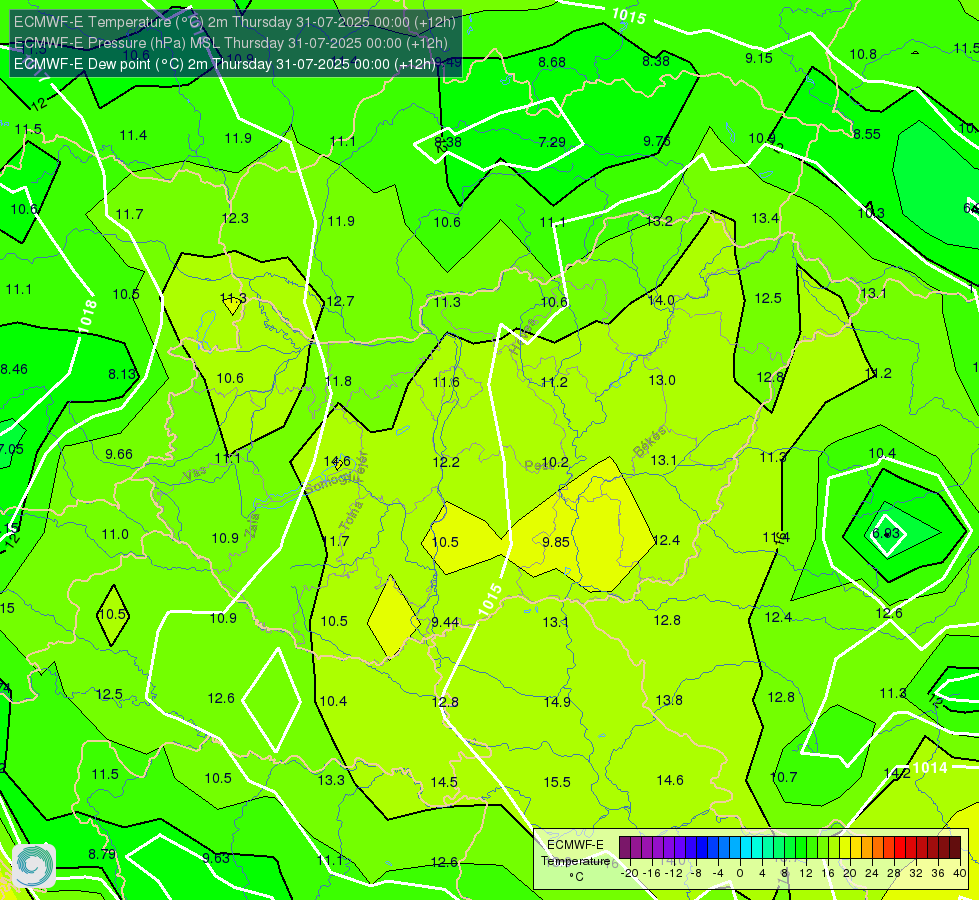This screenshot has height=900, width=979.
Task: Click the 12.3 temperature value
Action: [235, 218]
